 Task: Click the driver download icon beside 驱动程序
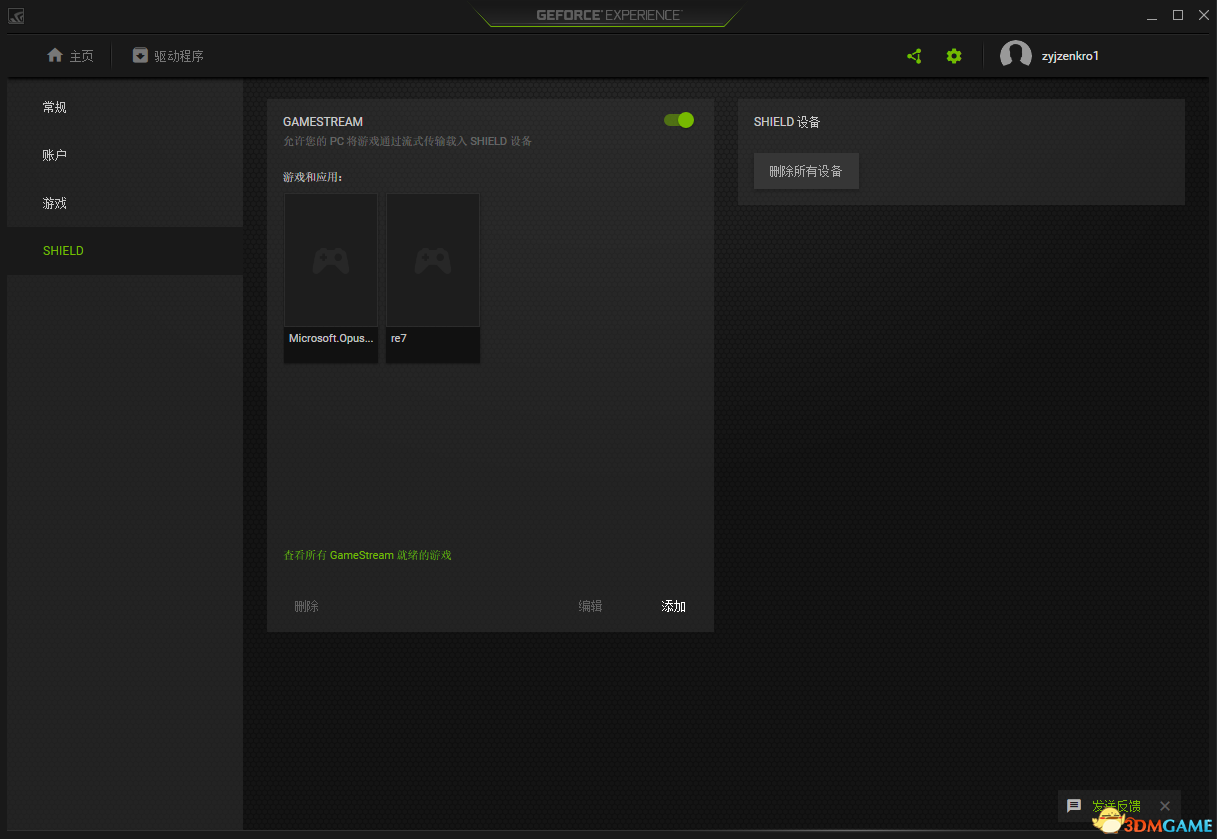point(140,55)
